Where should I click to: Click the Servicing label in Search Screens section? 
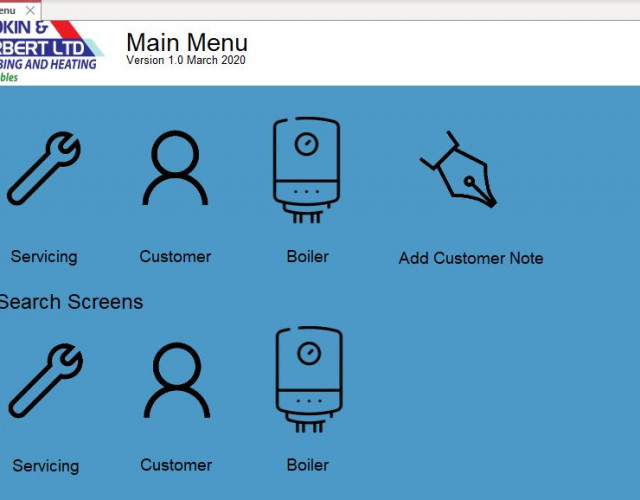45,466
